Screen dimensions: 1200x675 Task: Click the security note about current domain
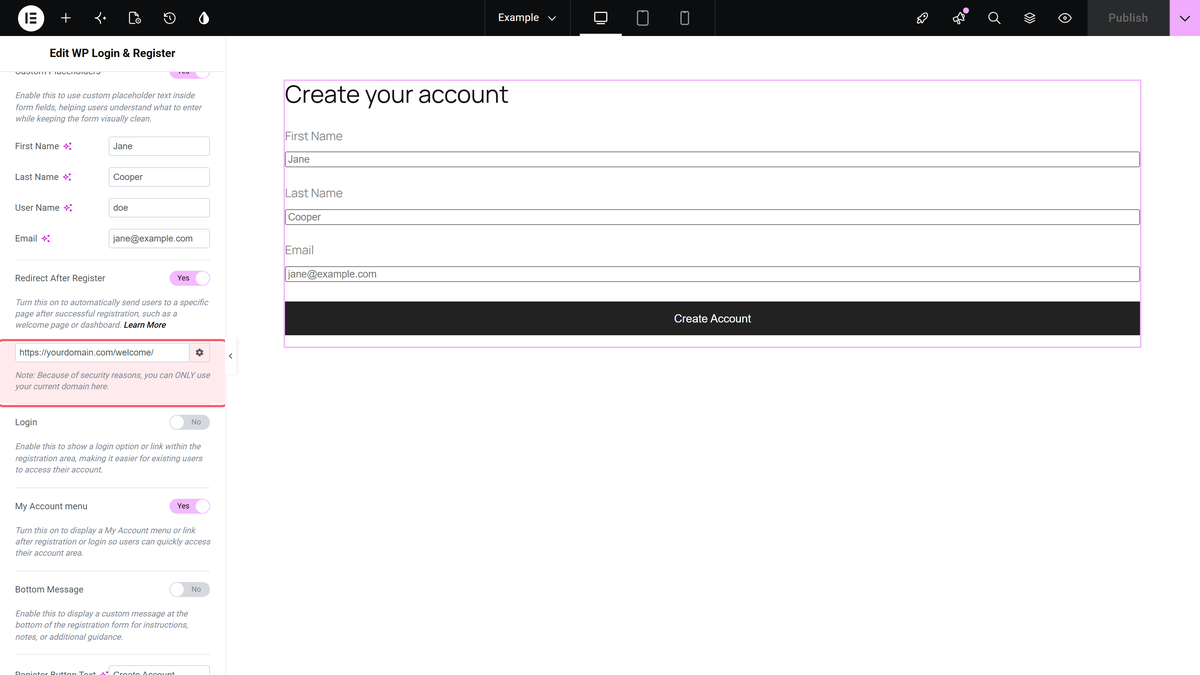click(x=112, y=381)
